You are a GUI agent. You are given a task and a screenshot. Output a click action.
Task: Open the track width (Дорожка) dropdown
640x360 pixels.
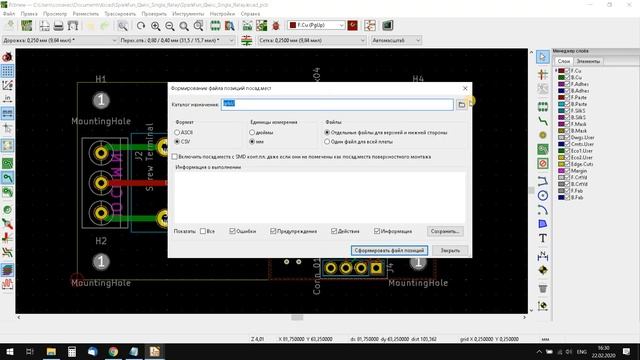[x=60, y=40]
